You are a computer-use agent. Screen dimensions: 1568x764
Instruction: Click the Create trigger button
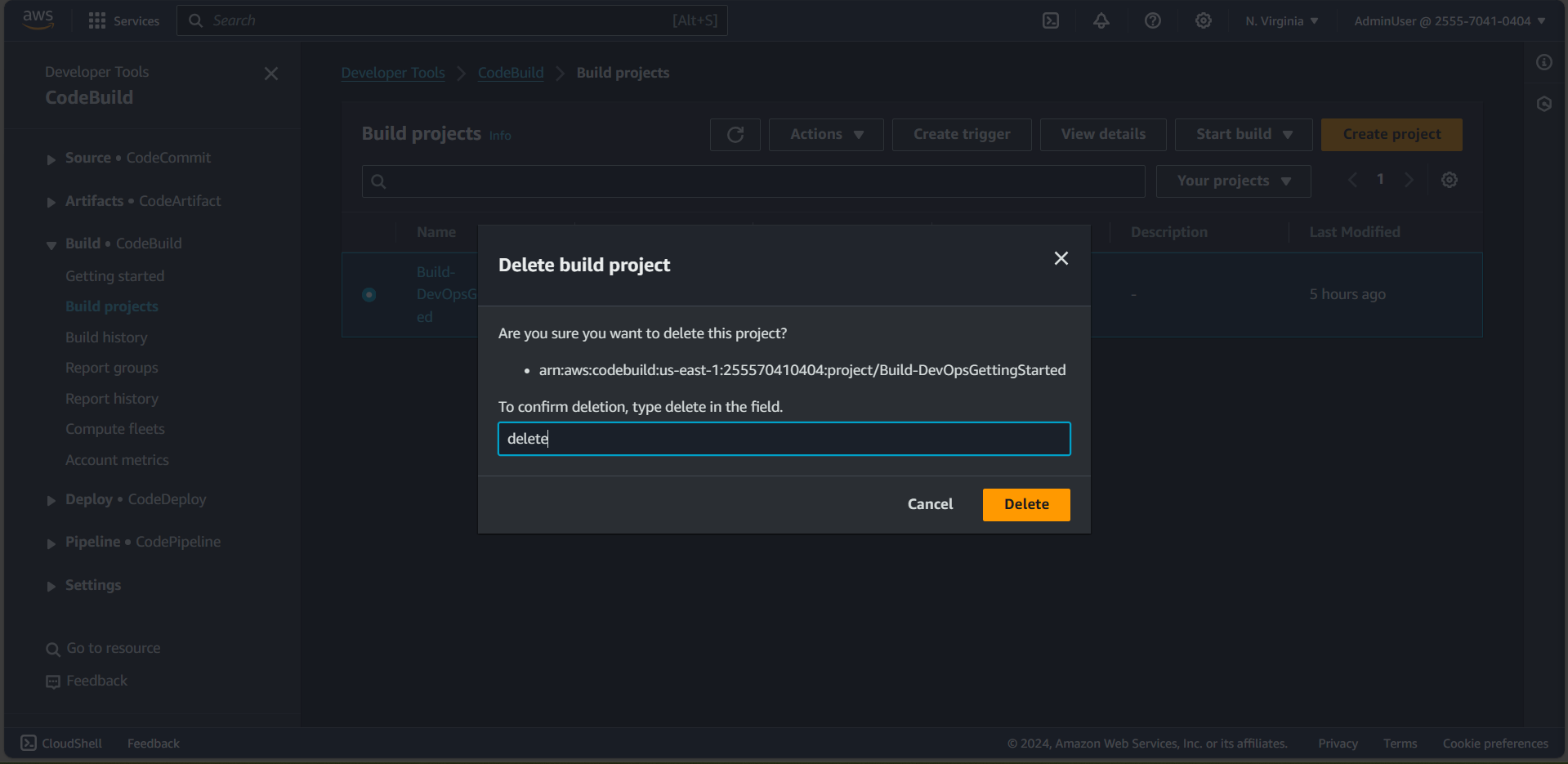pos(962,135)
